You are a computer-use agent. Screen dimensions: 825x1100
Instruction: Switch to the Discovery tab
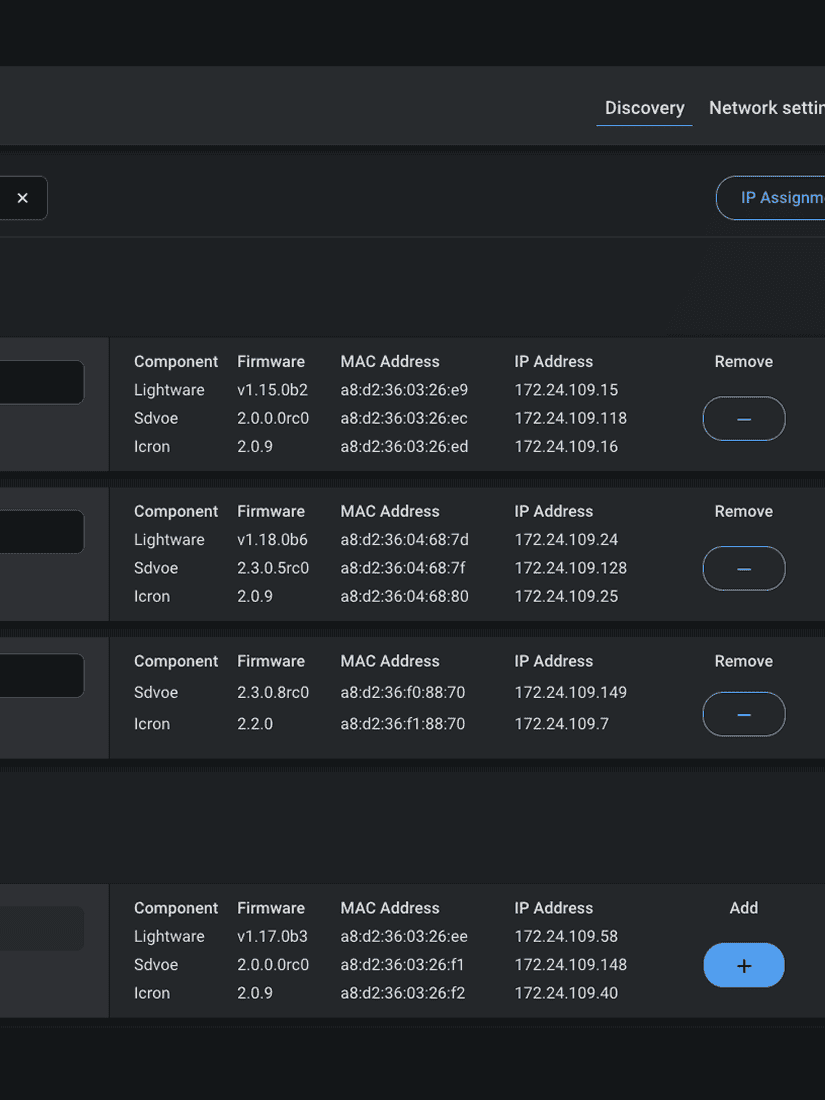644,108
